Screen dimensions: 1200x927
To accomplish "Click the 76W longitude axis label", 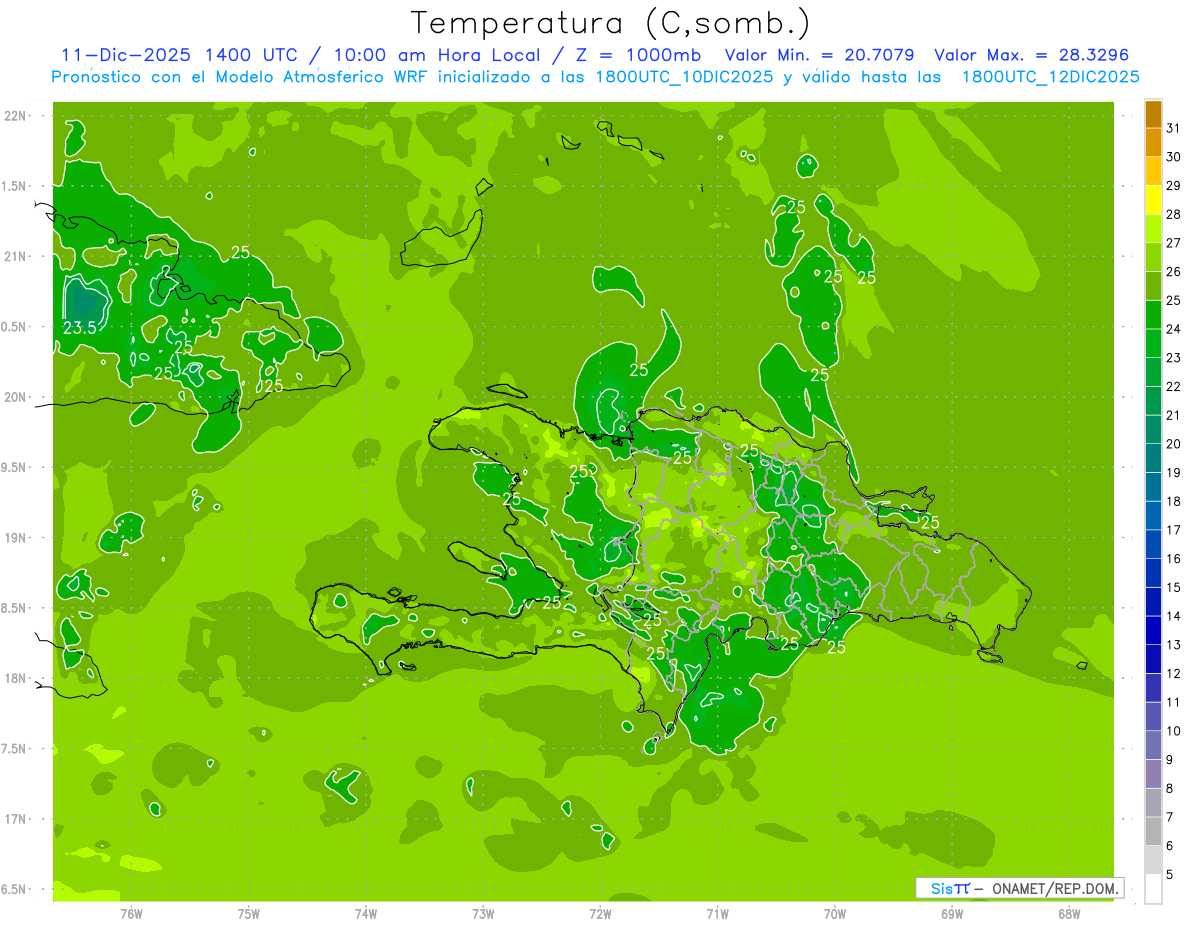I will pyautogui.click(x=131, y=913).
